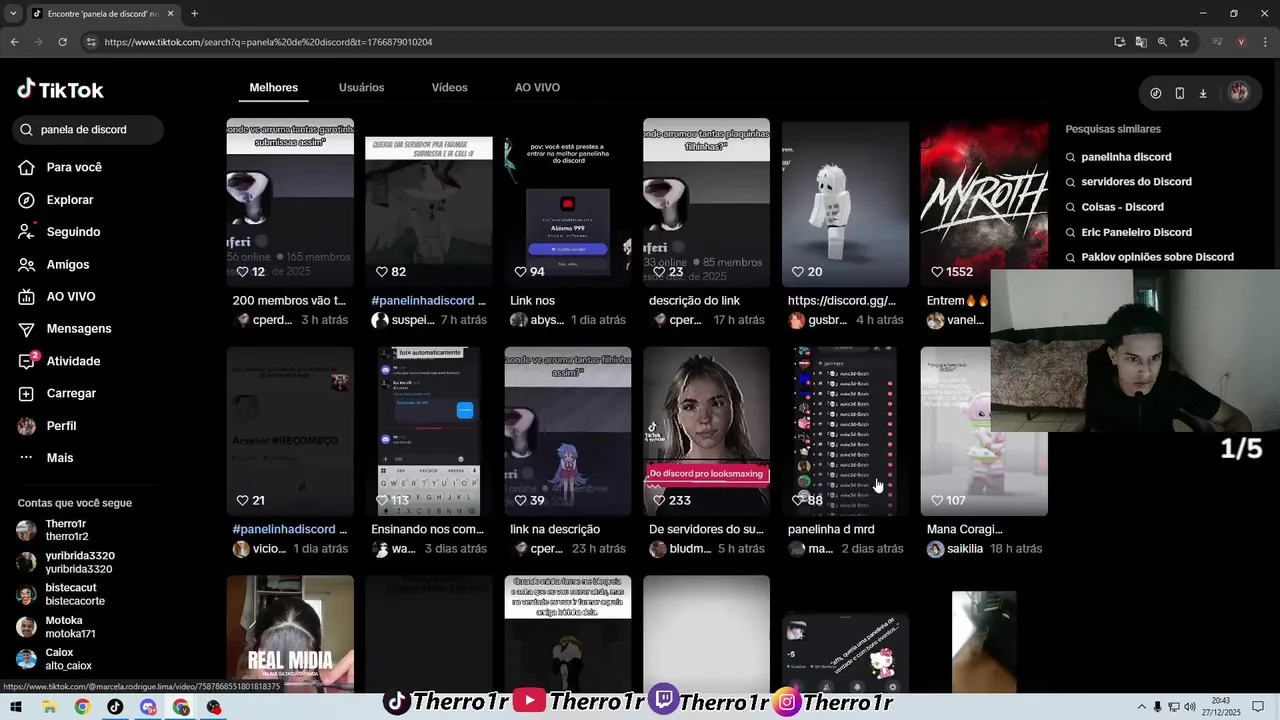Image resolution: width=1280 pixels, height=720 pixels.
Task: Open 'Ensinando nos com...' video thumbnail
Action: coord(429,431)
